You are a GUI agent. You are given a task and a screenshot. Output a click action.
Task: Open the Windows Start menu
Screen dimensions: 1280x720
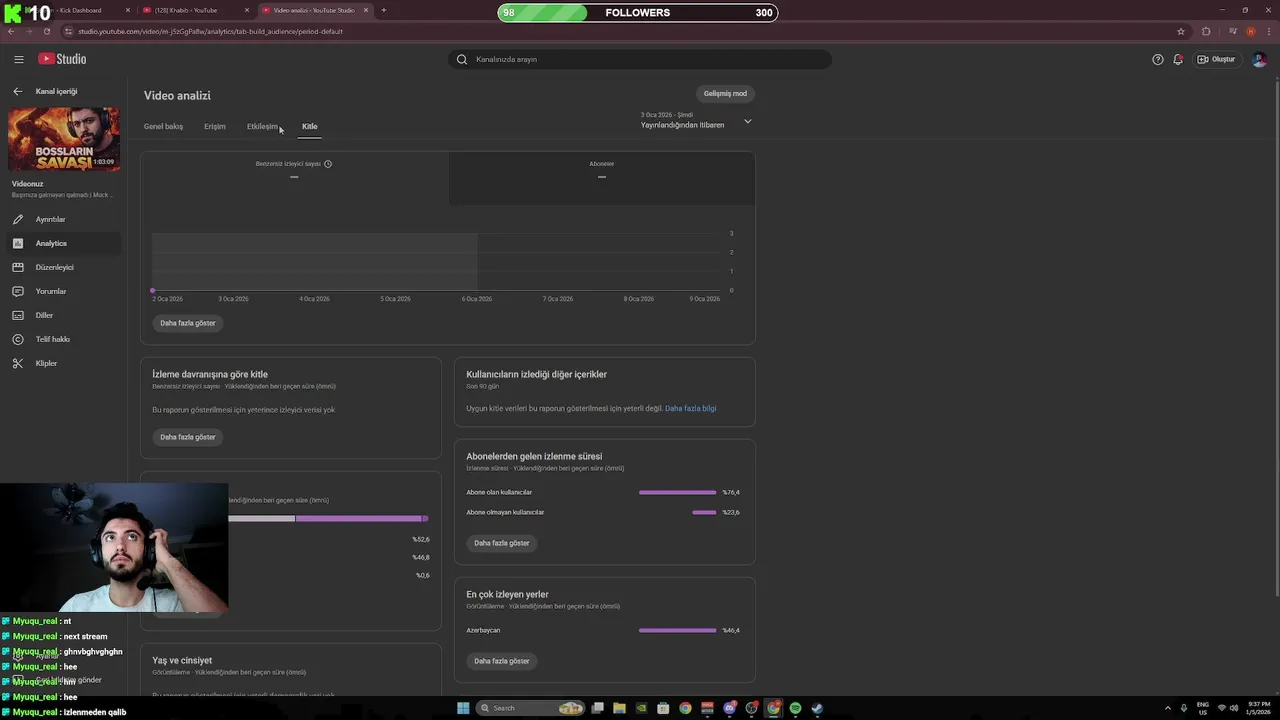463,708
